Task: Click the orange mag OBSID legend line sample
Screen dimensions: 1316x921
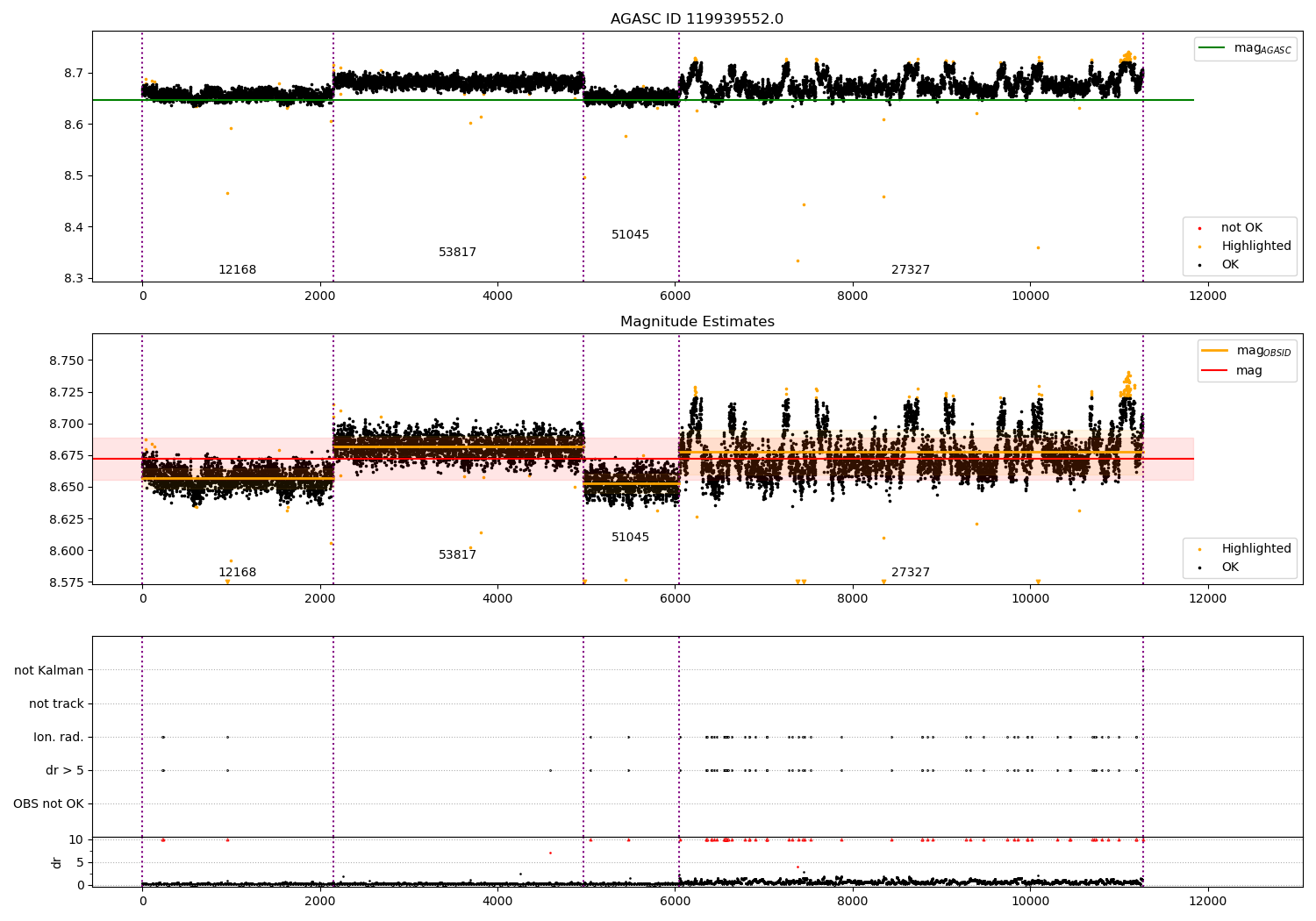Action: (x=1215, y=350)
